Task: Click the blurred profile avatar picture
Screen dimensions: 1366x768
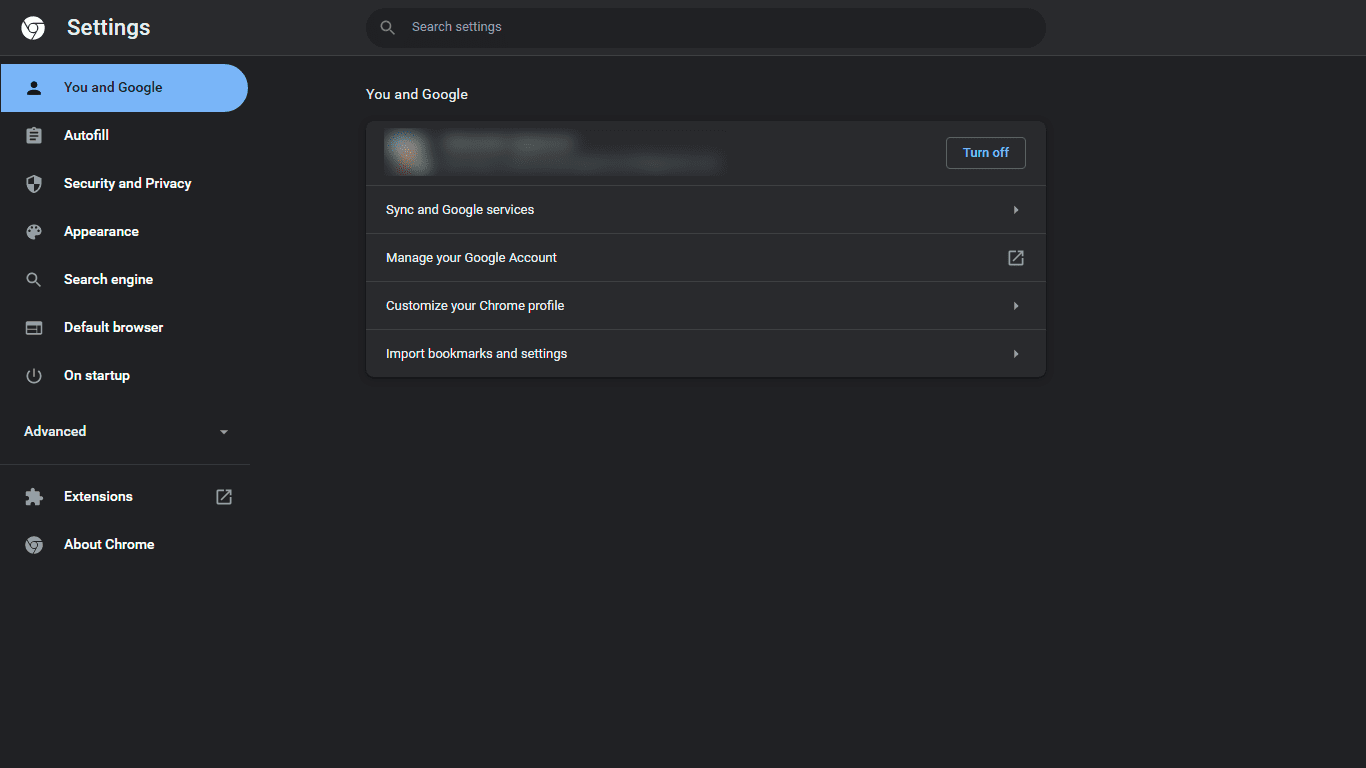Action: [x=408, y=153]
